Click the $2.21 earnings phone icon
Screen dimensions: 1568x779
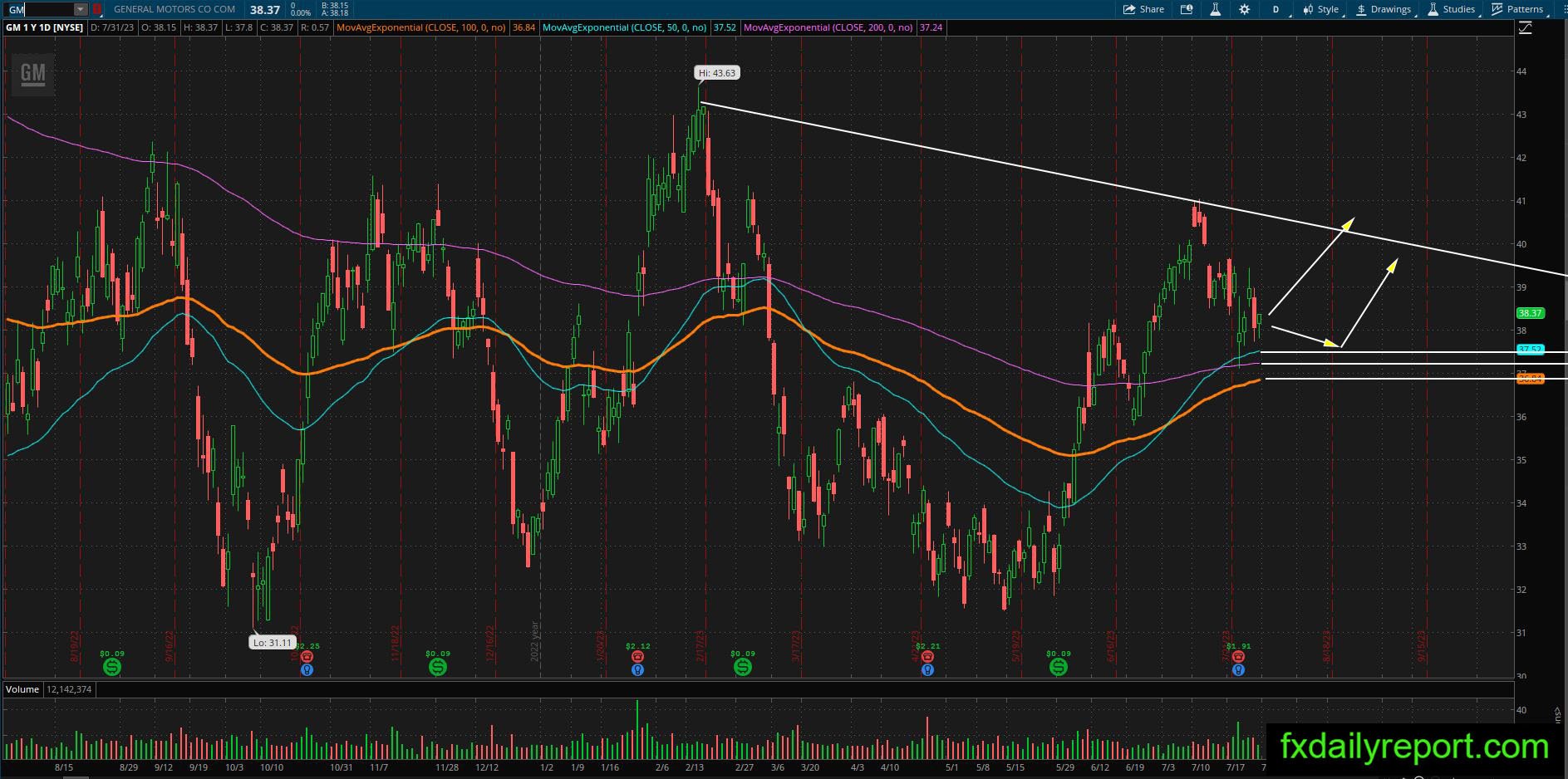[x=927, y=657]
